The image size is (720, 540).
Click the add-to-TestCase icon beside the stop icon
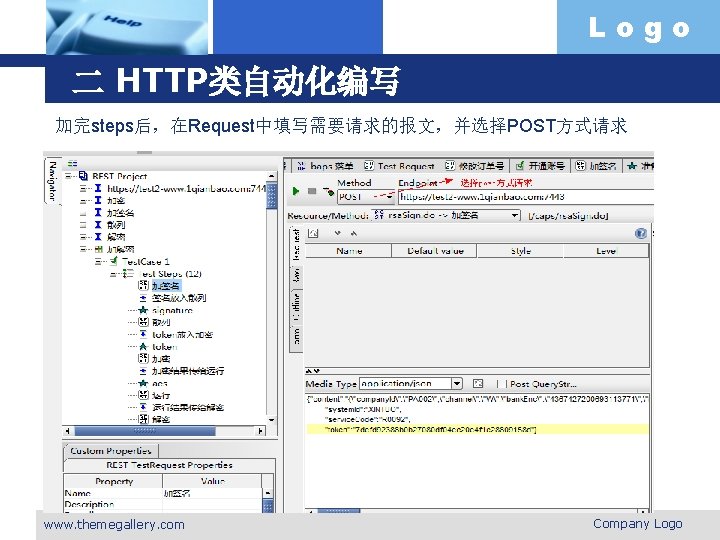328,192
